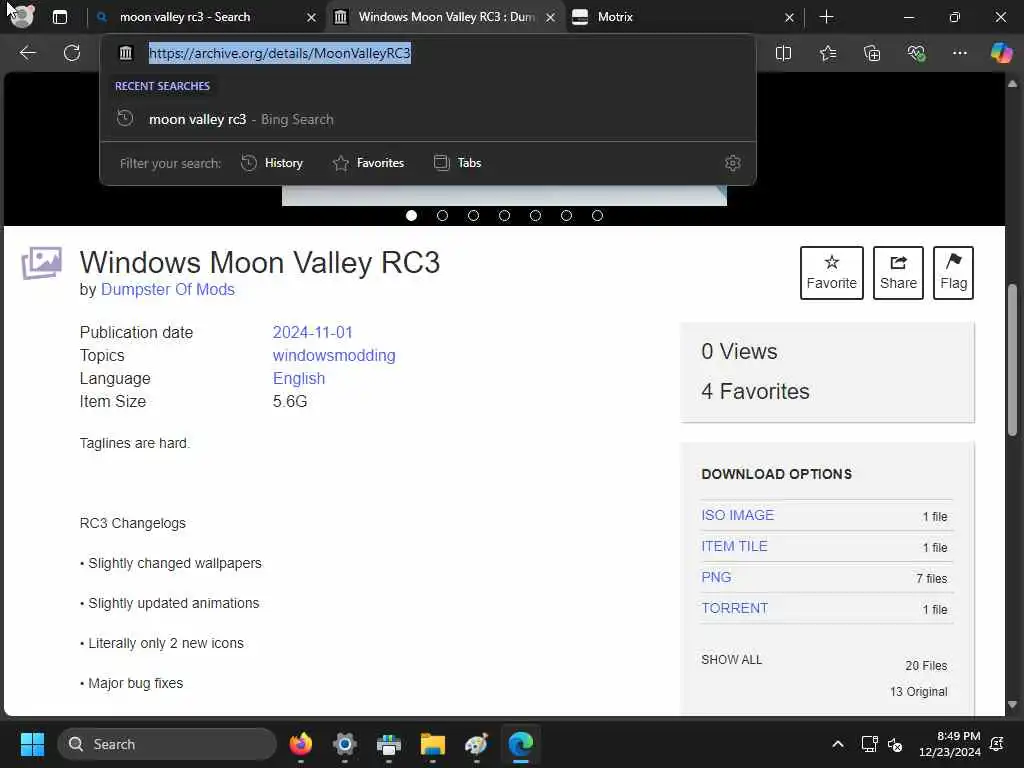Screen dimensions: 1024x768
Task: Select the fifth carousel dot
Action: (x=536, y=216)
